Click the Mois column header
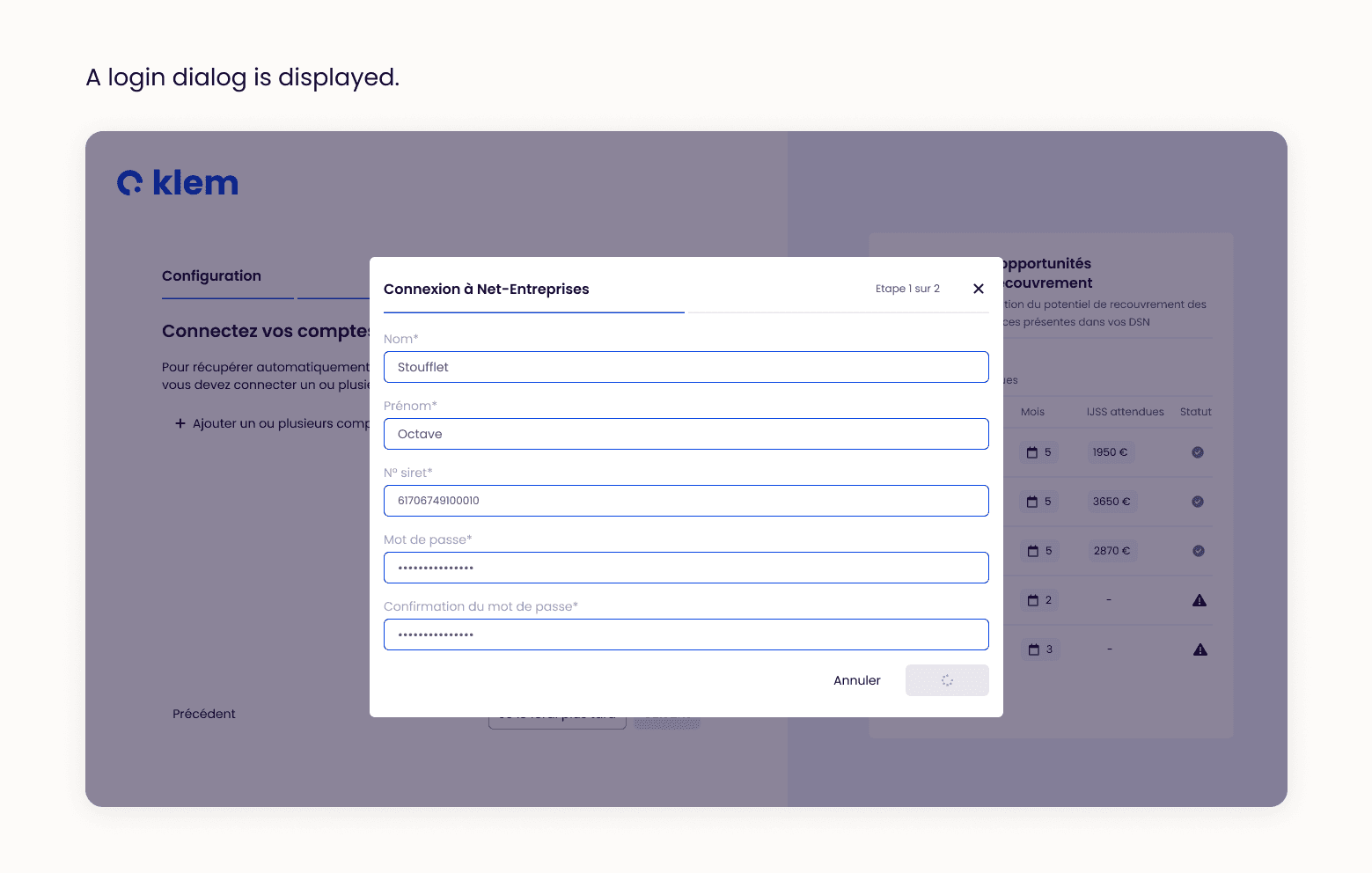1372x873 pixels. point(1032,412)
